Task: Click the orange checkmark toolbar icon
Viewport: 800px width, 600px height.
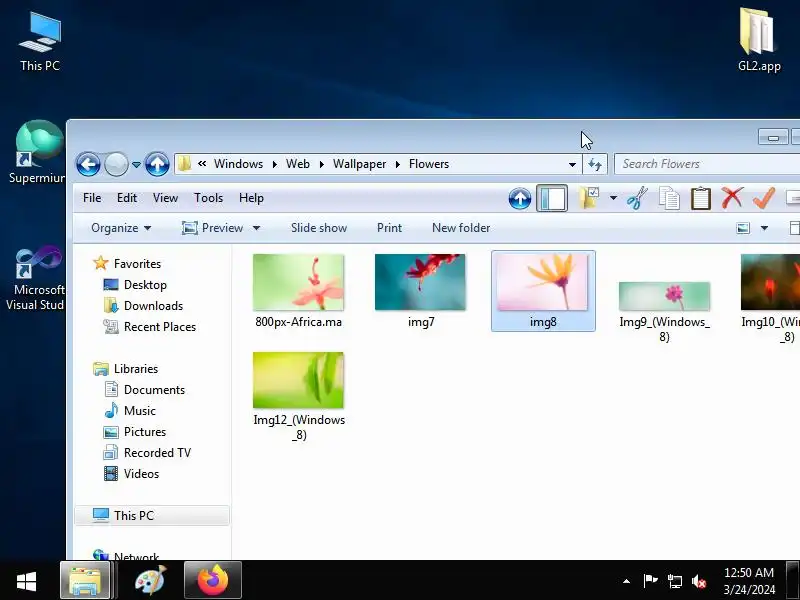Action: tap(764, 198)
